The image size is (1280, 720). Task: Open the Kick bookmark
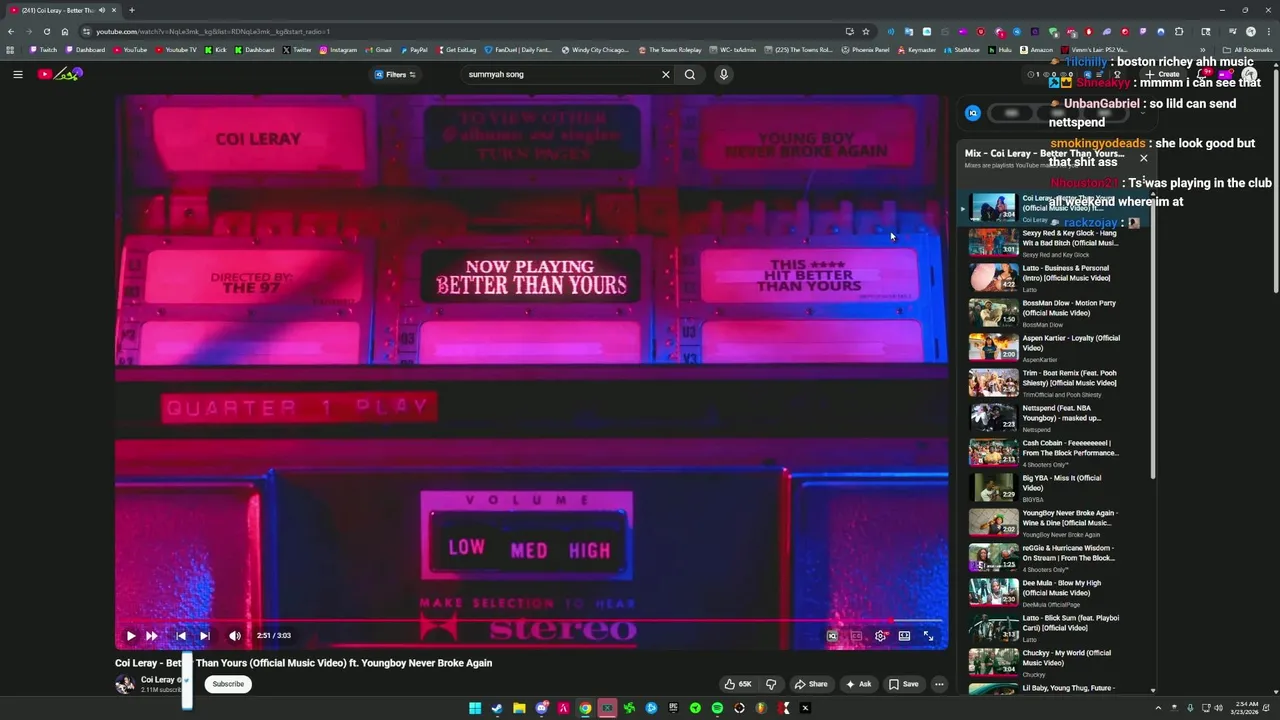click(x=216, y=50)
